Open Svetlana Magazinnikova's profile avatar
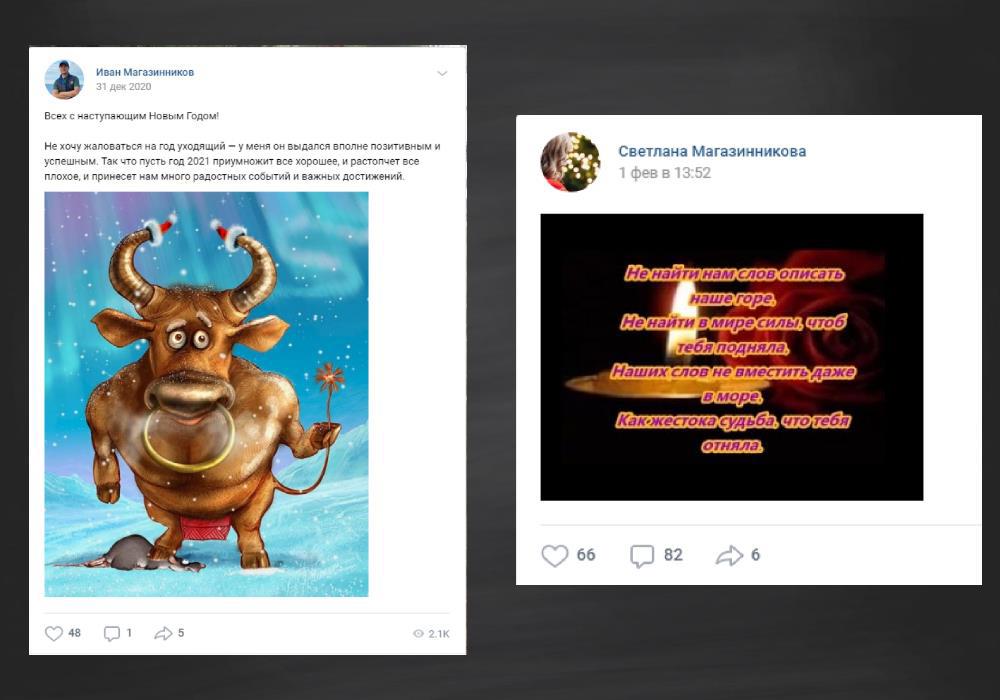The height and width of the screenshot is (700, 1000). (x=570, y=162)
